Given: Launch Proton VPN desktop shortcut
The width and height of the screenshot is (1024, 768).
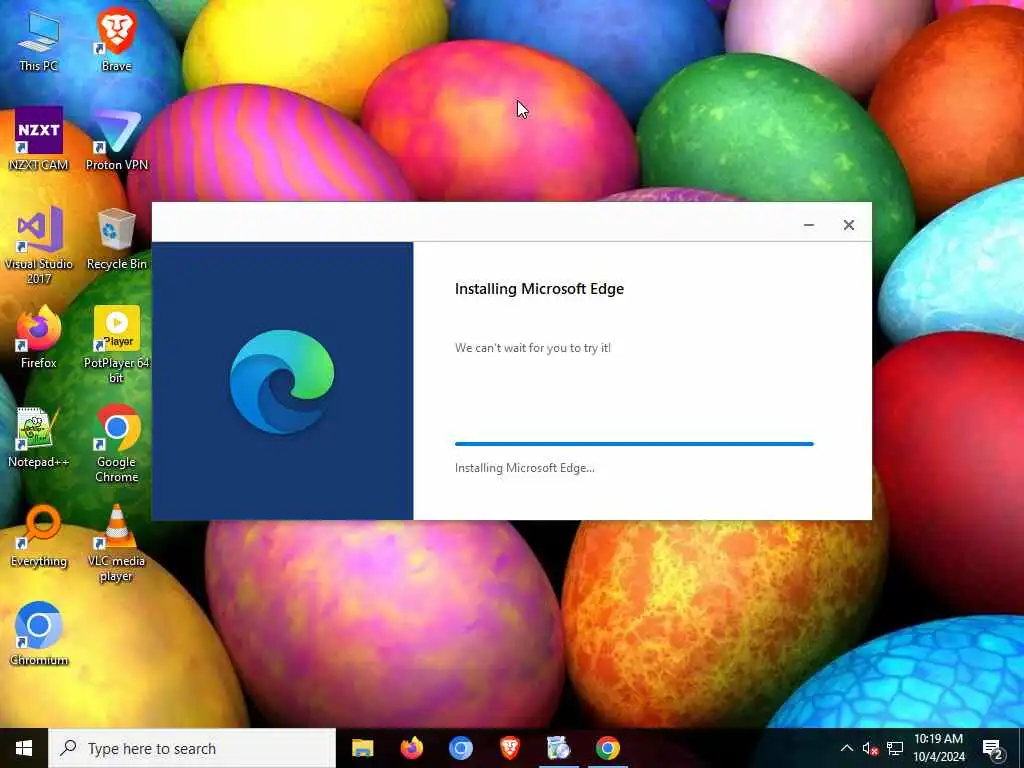Looking at the screenshot, I should coord(116,139).
